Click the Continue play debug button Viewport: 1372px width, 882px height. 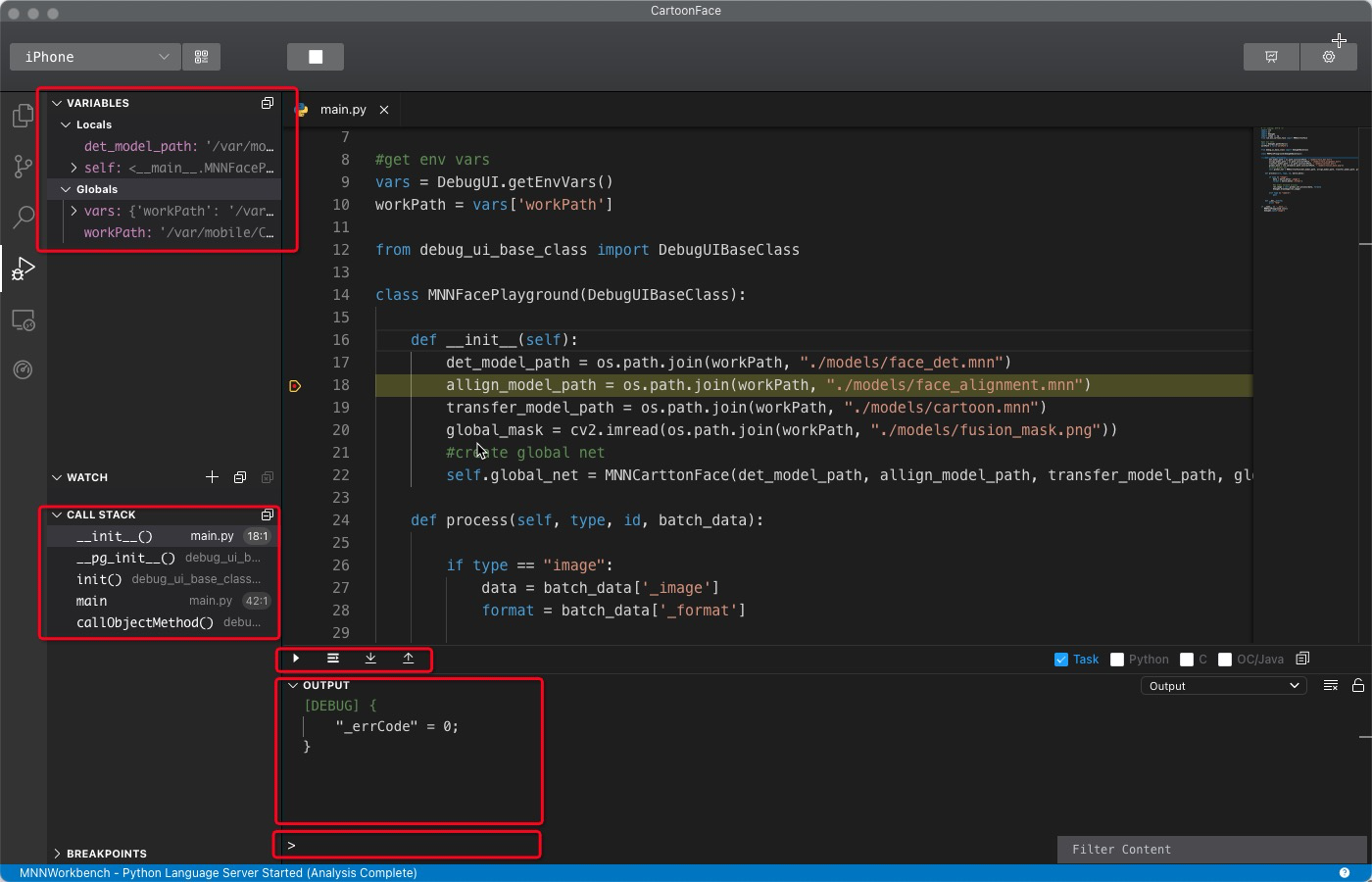coord(296,659)
